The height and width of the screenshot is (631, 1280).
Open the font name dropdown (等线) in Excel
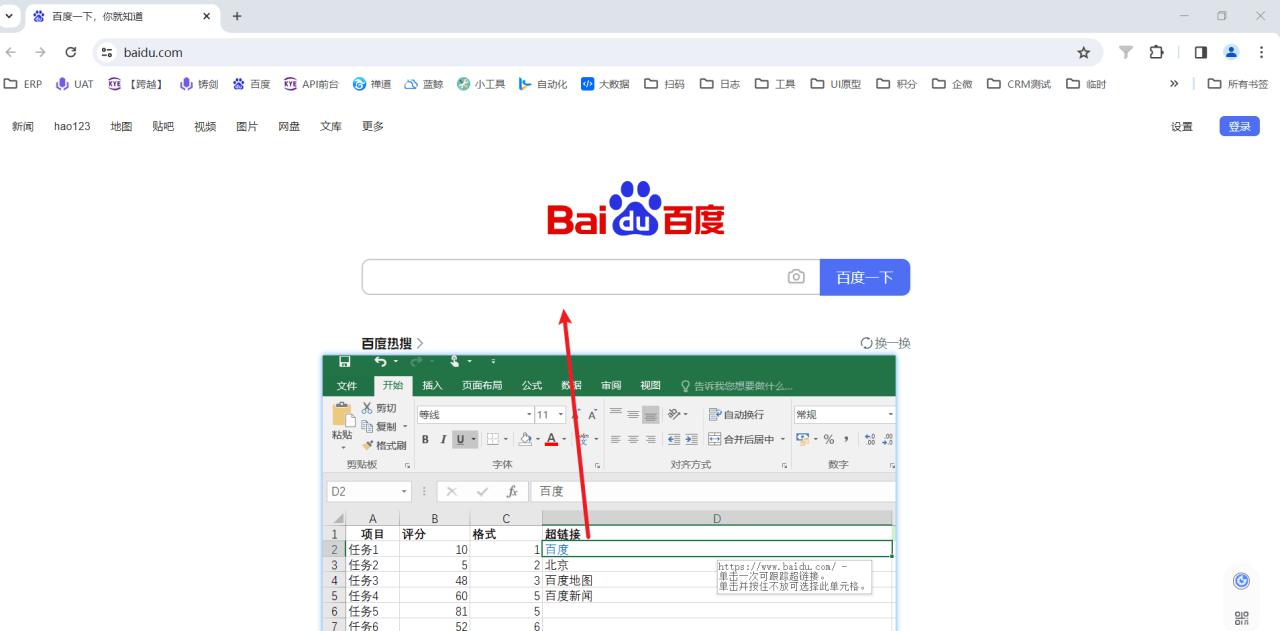(x=529, y=414)
